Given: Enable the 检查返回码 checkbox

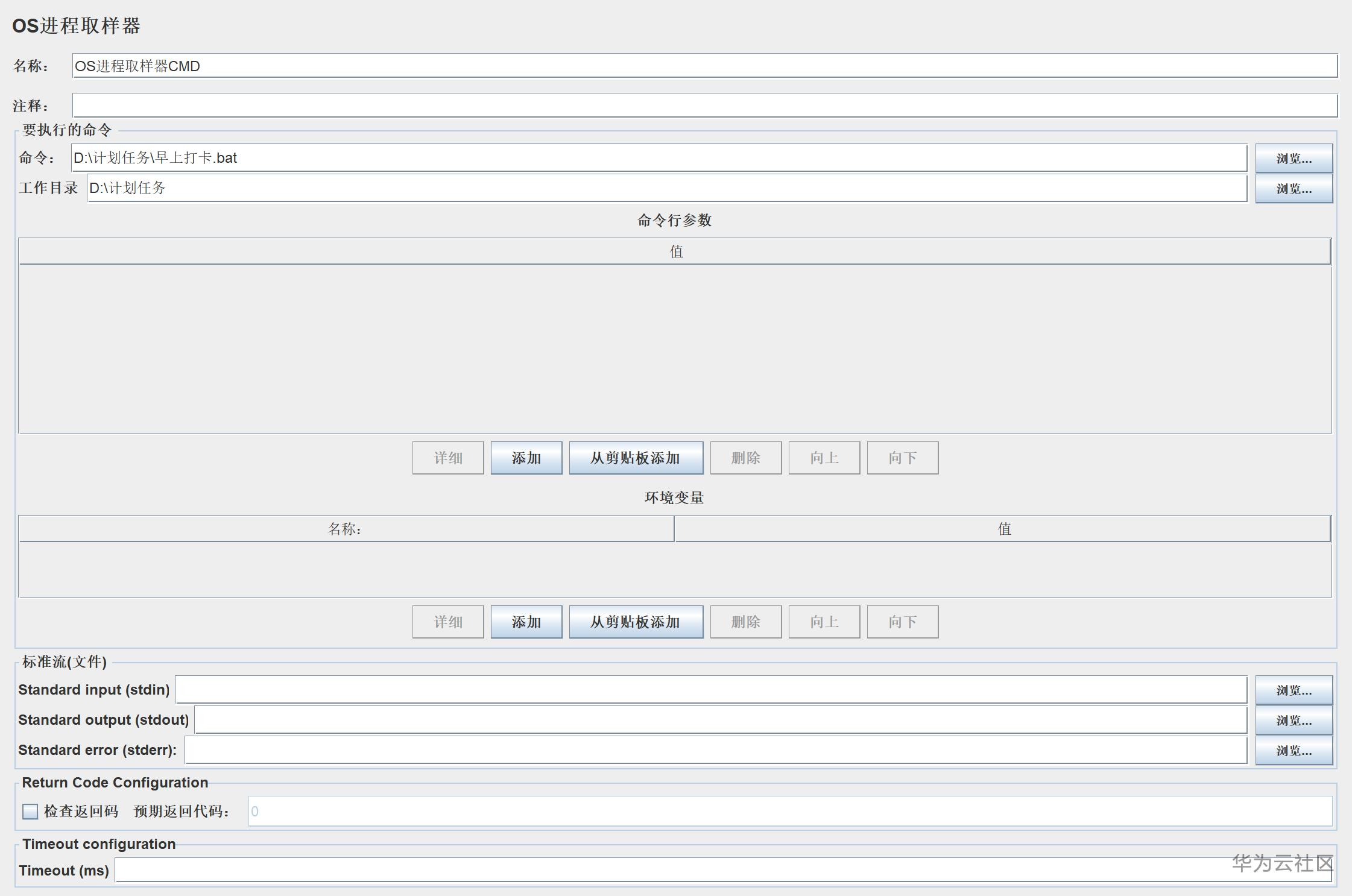Looking at the screenshot, I should point(30,812).
